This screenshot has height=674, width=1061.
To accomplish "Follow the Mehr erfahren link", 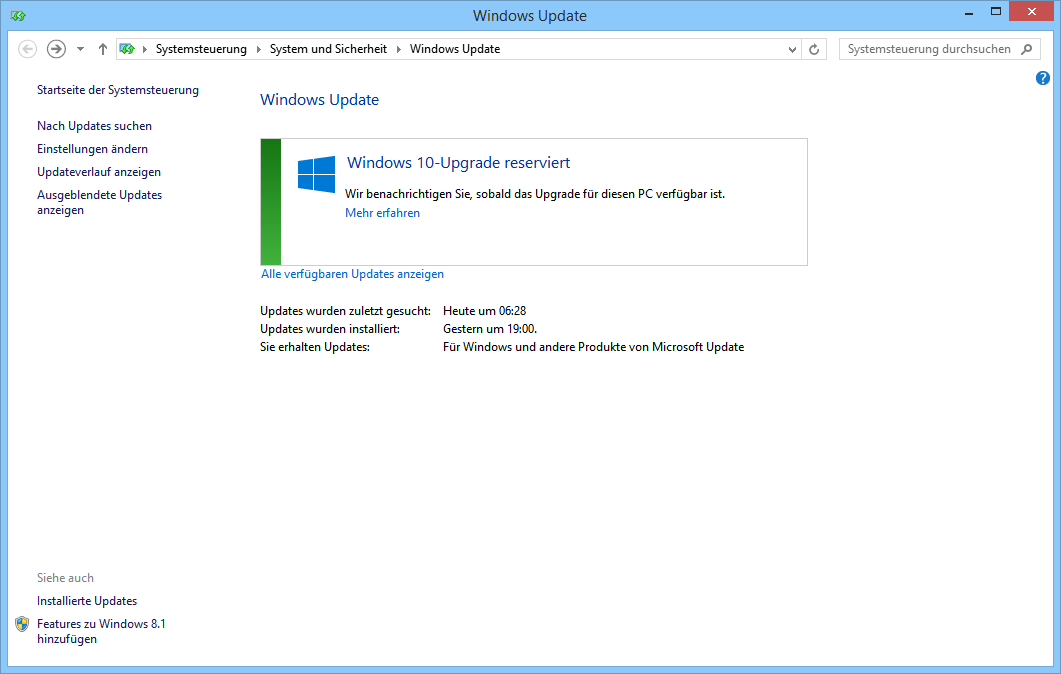I will point(382,213).
